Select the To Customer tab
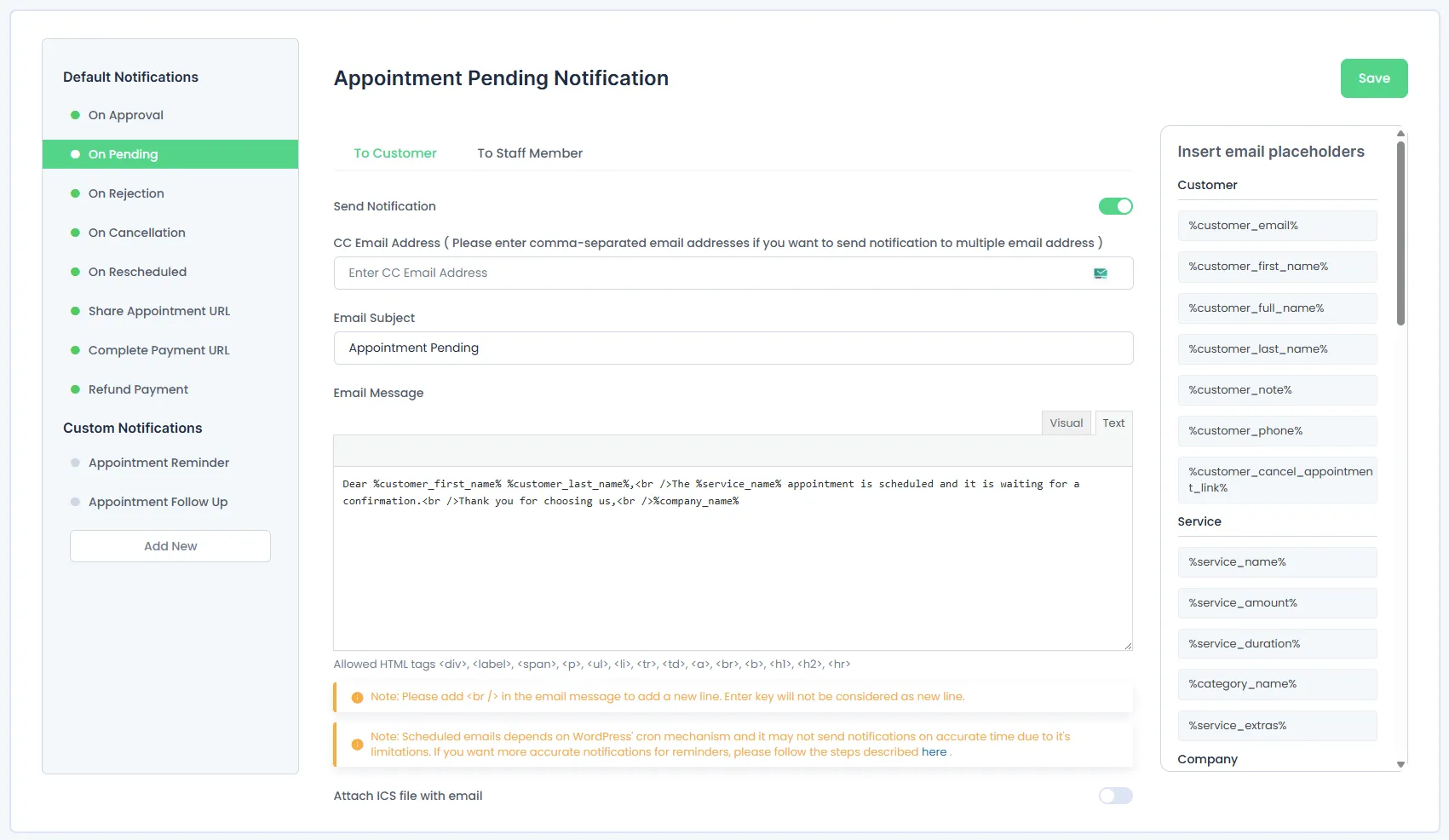Viewport: 1449px width, 840px height. pyautogui.click(x=395, y=153)
